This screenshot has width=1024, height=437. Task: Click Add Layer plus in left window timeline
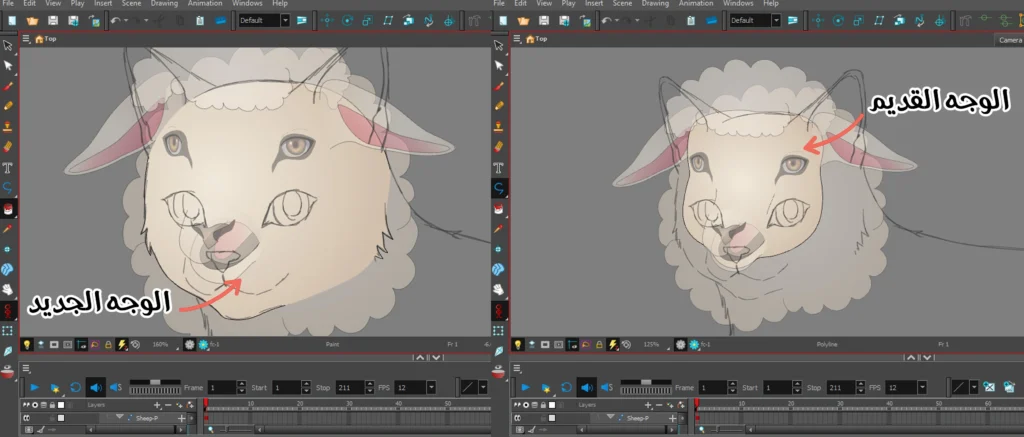pos(157,406)
